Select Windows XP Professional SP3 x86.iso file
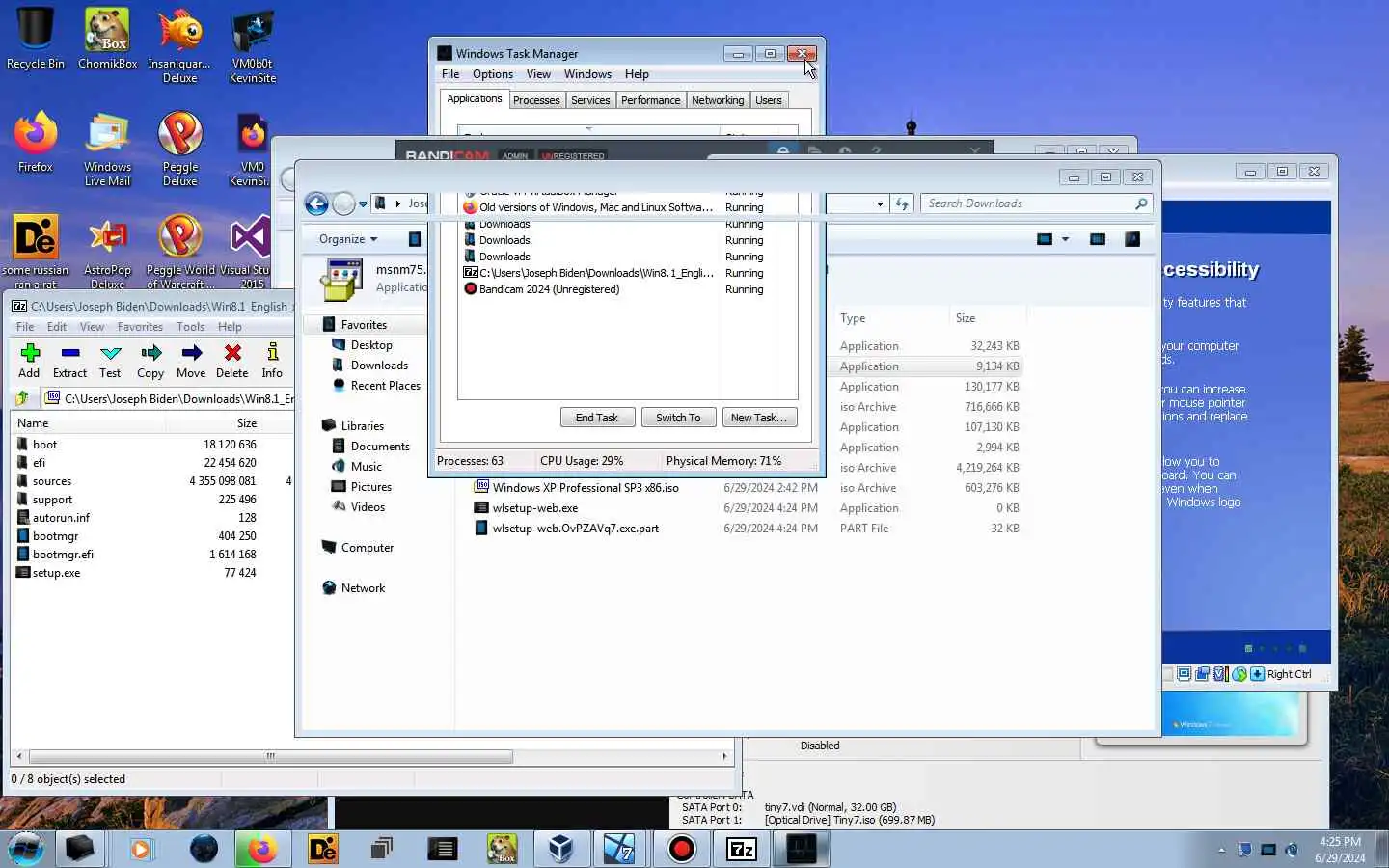Screen dimensions: 1389x868 (x=586, y=488)
